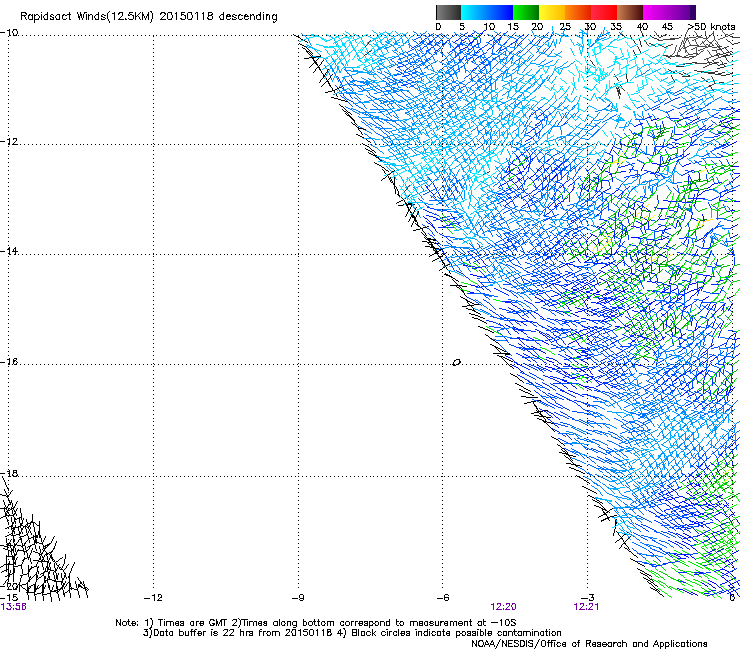This screenshot has height=650, width=740.
Task: Click the '25' tick label on the color scale
Action: coord(565,27)
